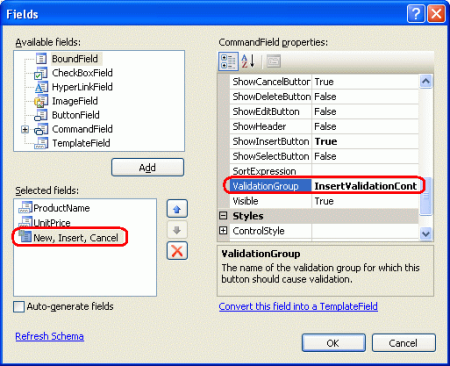Click the Refresh Schema link
The height and width of the screenshot is (366, 450).
pyautogui.click(x=49, y=336)
